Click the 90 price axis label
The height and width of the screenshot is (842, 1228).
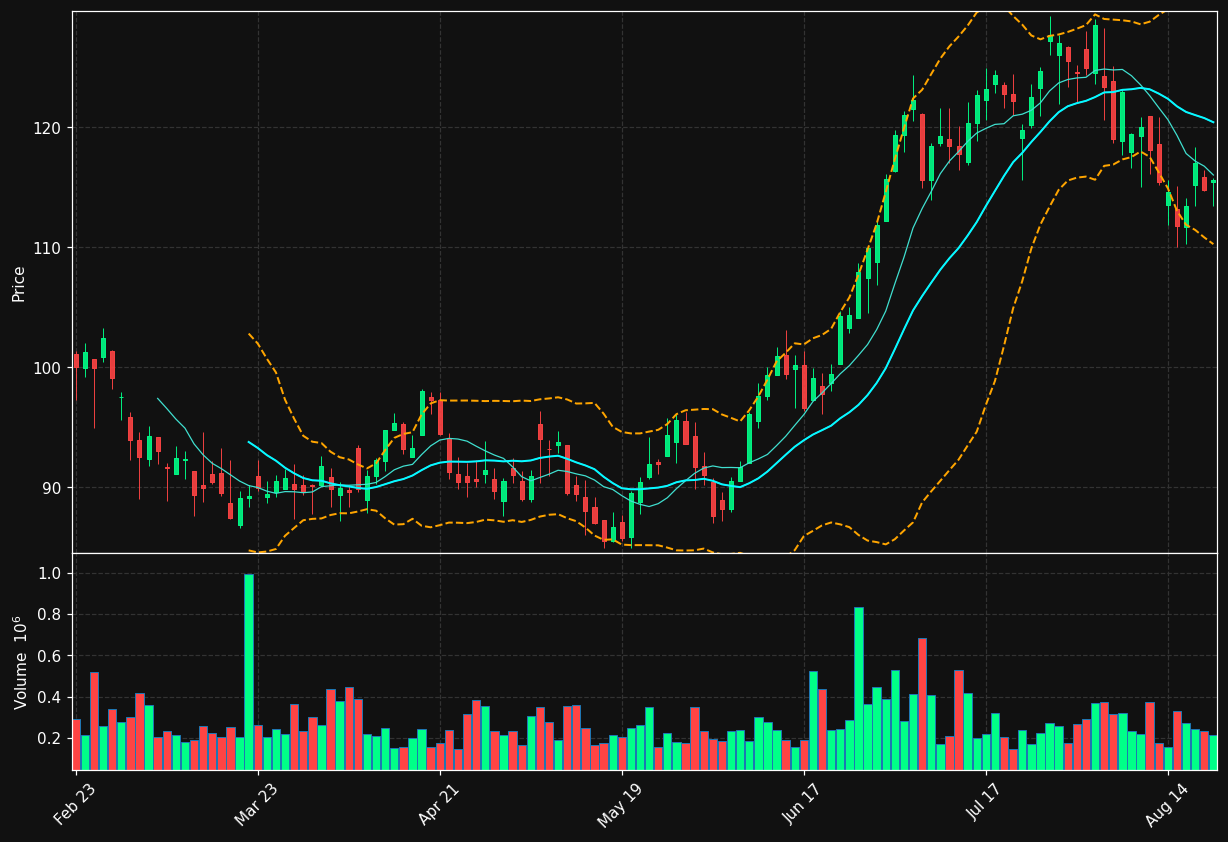click(x=51, y=488)
